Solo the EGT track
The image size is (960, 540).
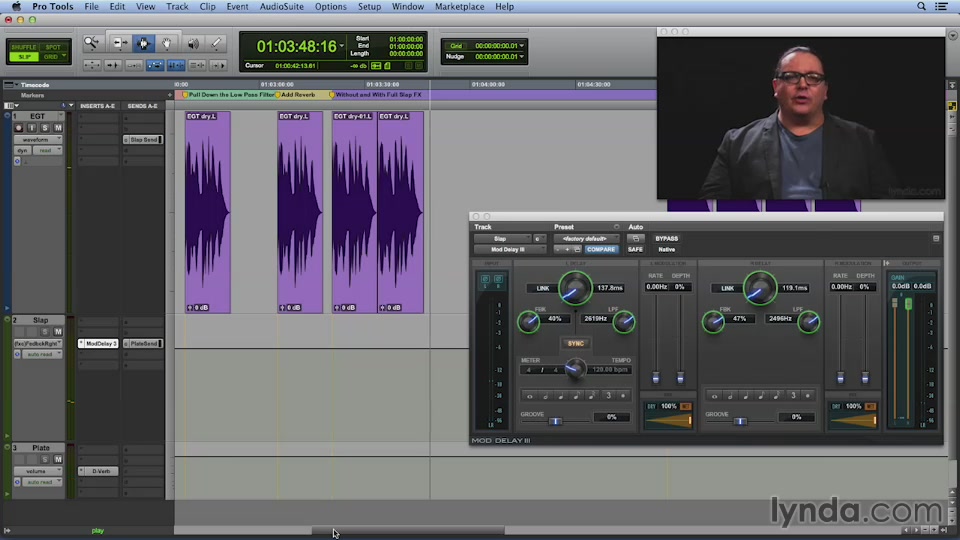pos(45,128)
